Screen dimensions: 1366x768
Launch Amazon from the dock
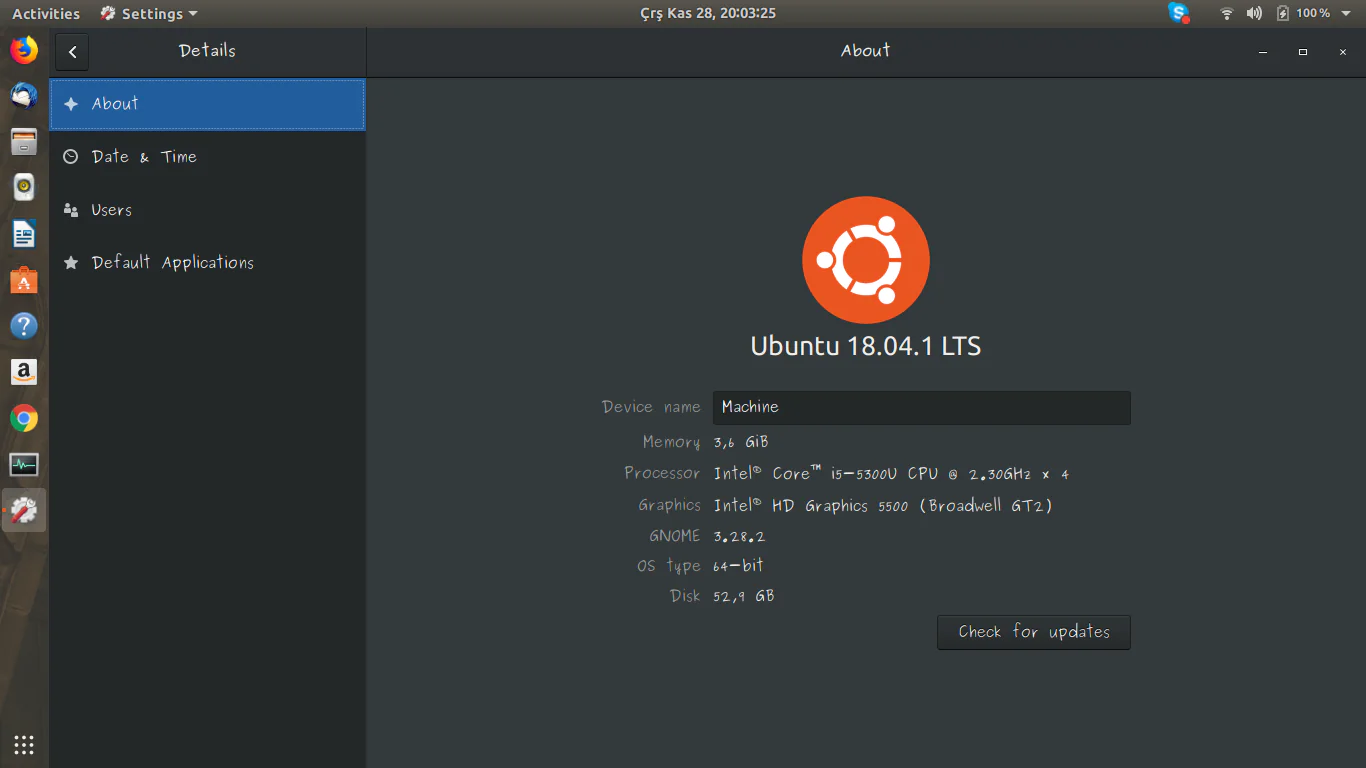(x=24, y=372)
